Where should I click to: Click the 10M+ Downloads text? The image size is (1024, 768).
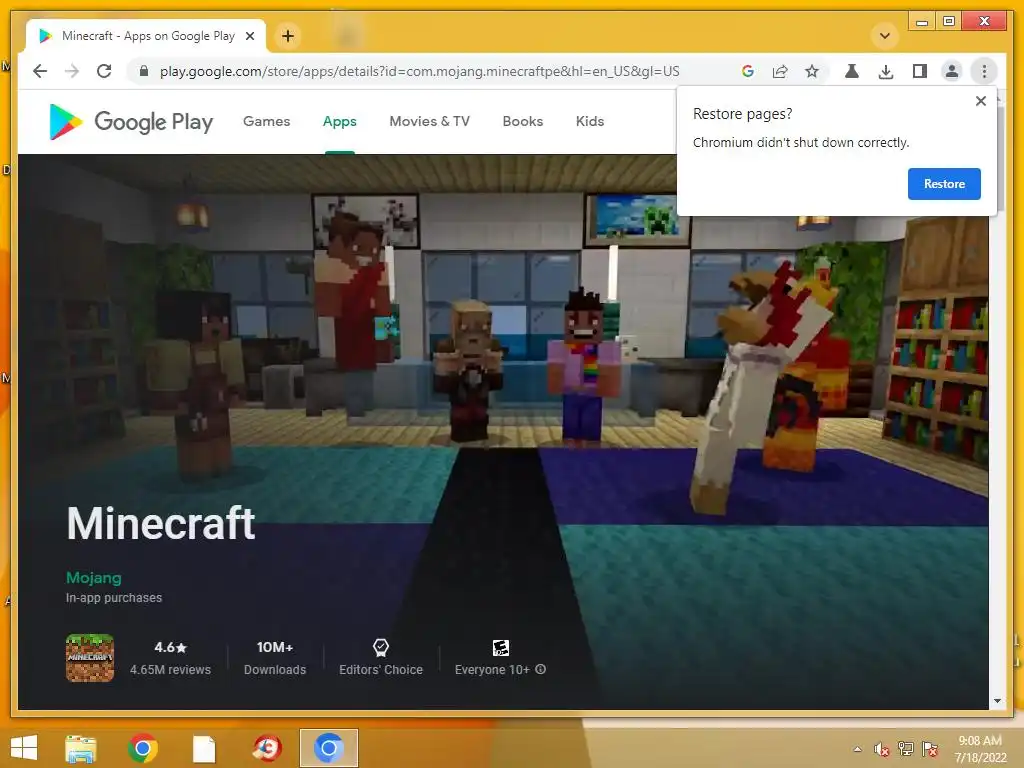(x=275, y=658)
